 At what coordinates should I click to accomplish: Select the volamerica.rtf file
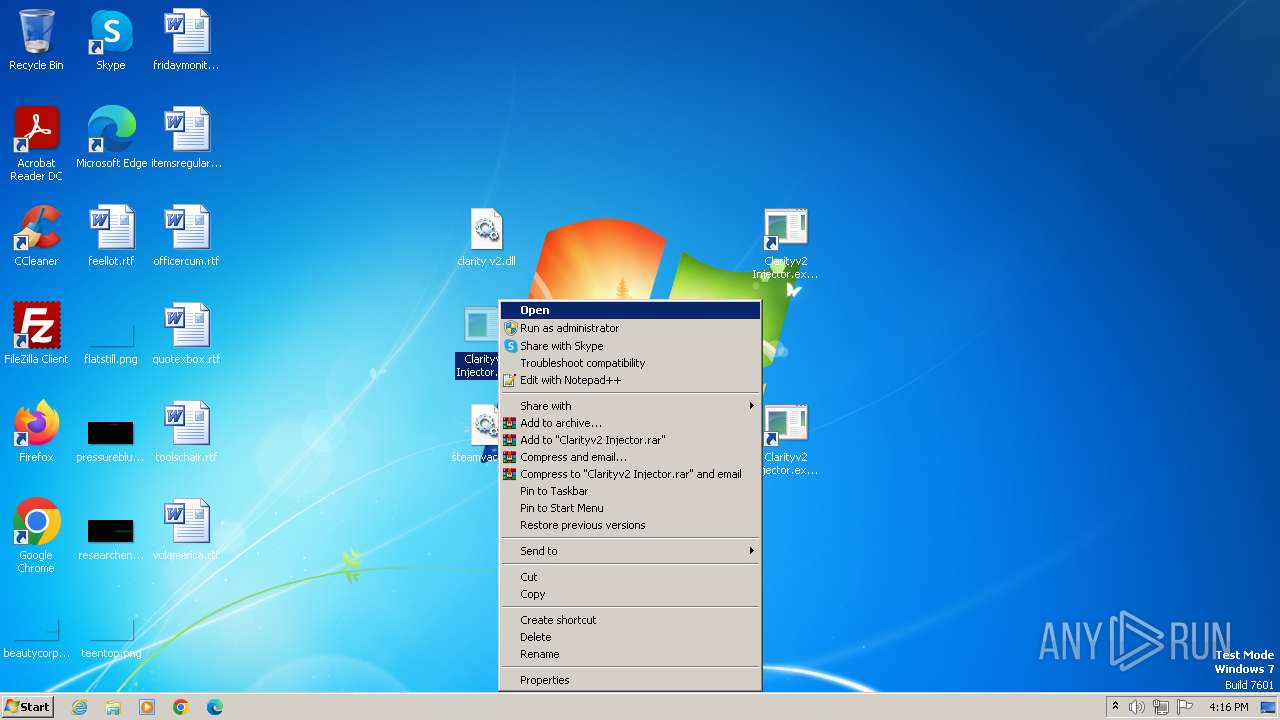point(186,530)
